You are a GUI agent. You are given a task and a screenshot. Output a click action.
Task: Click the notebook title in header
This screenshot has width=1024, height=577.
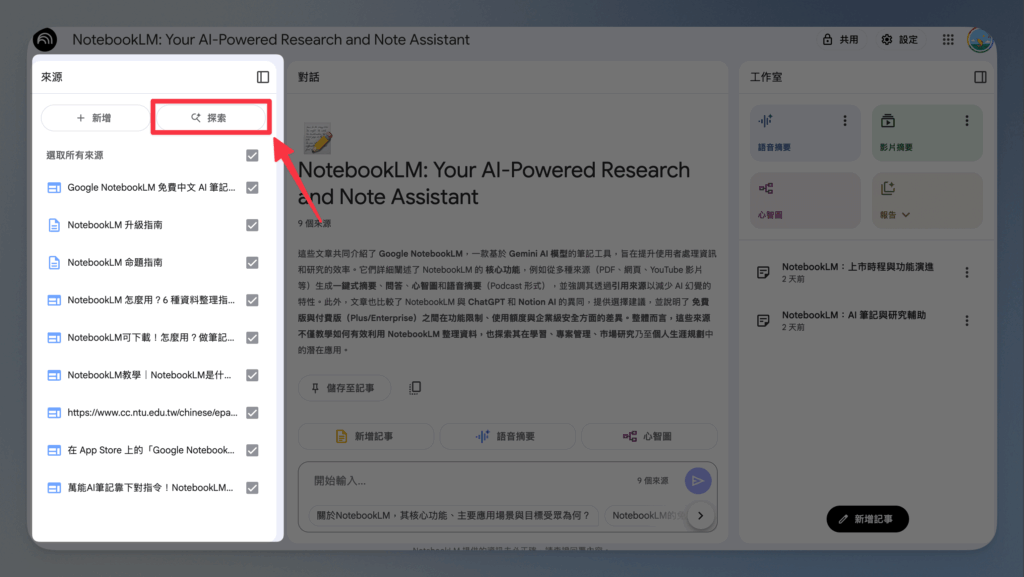tap(270, 40)
